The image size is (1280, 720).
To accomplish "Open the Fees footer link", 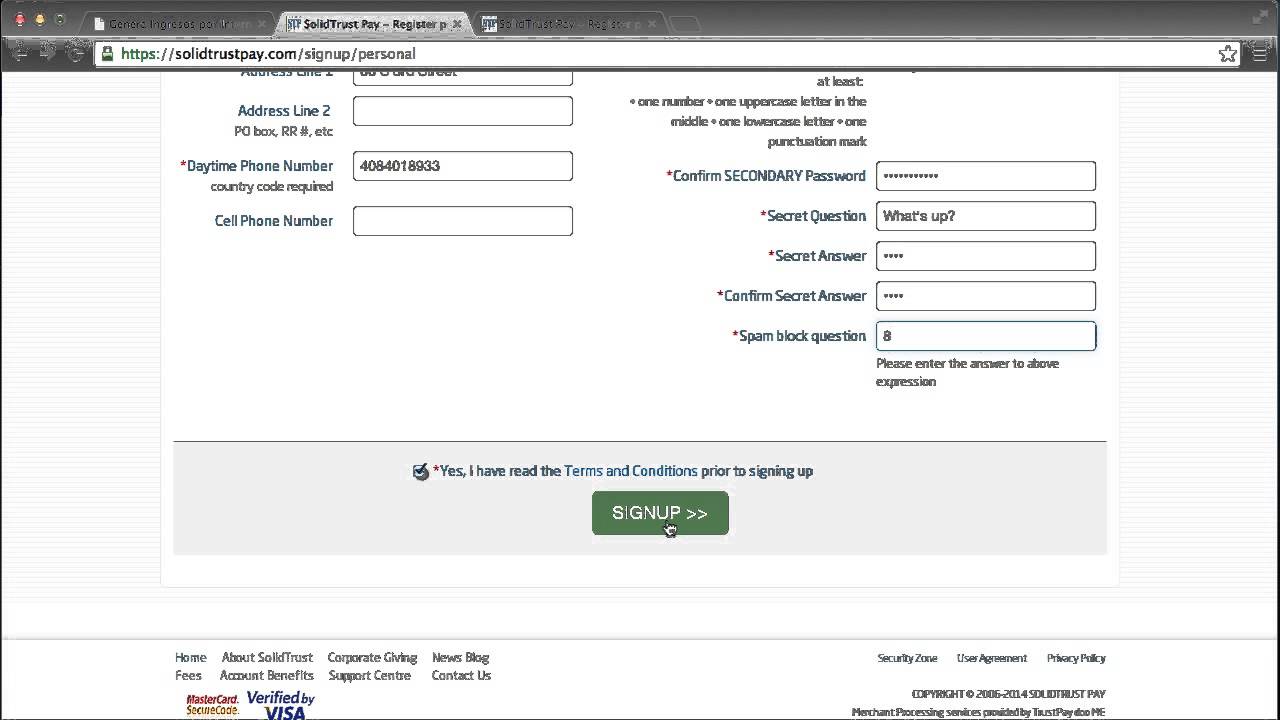I will 188,676.
